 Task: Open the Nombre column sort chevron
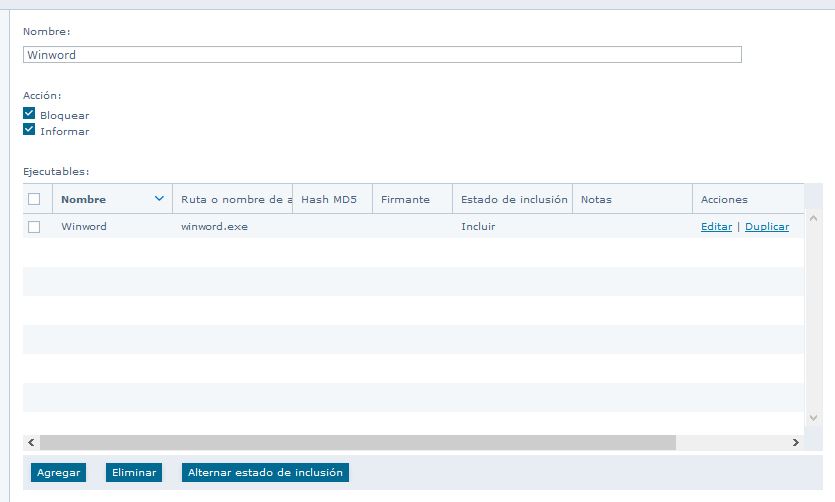point(159,199)
